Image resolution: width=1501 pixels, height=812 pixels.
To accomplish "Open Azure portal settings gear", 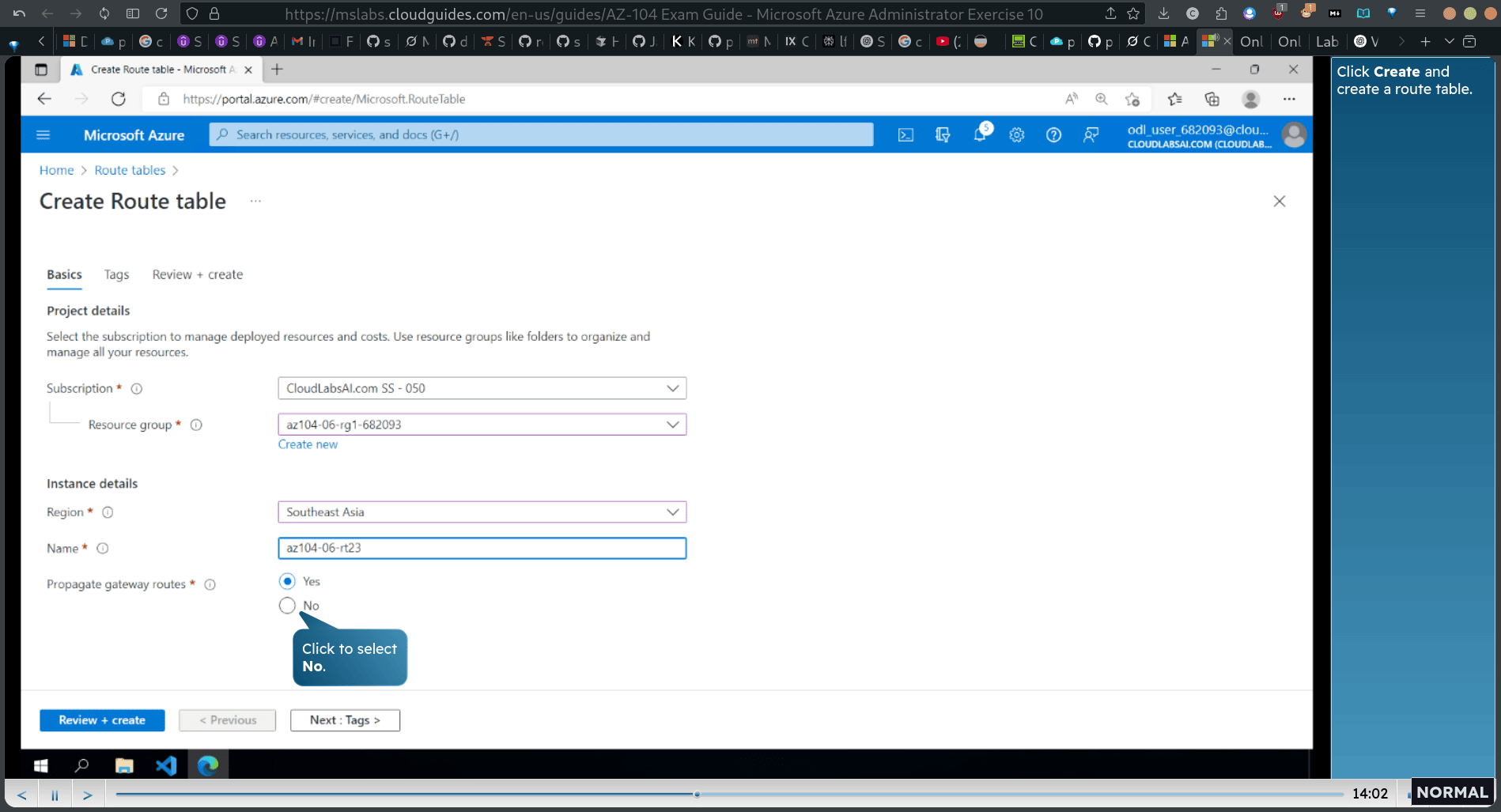I will [x=1017, y=135].
